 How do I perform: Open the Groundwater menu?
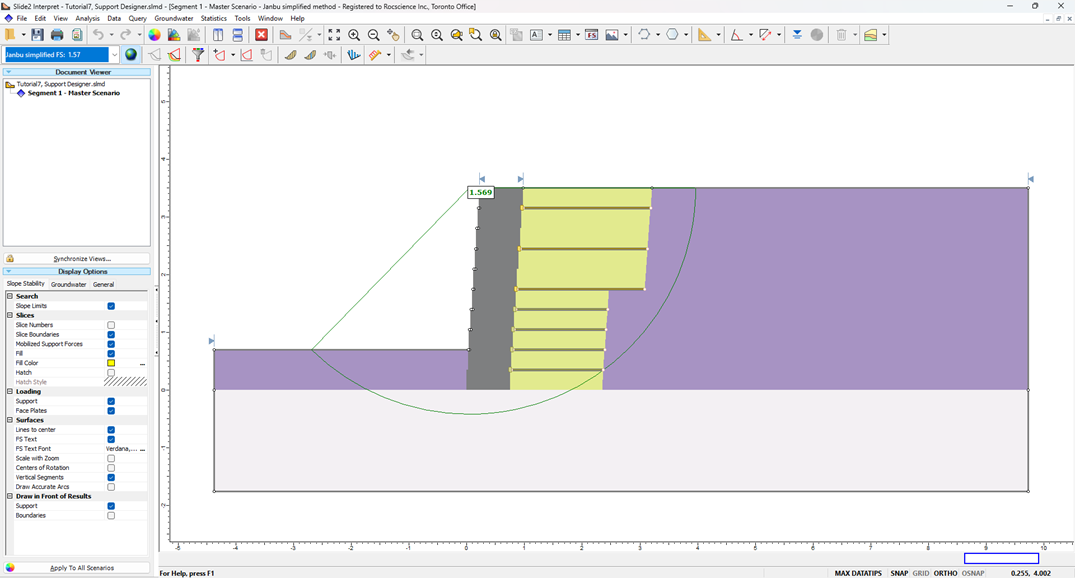tap(173, 19)
